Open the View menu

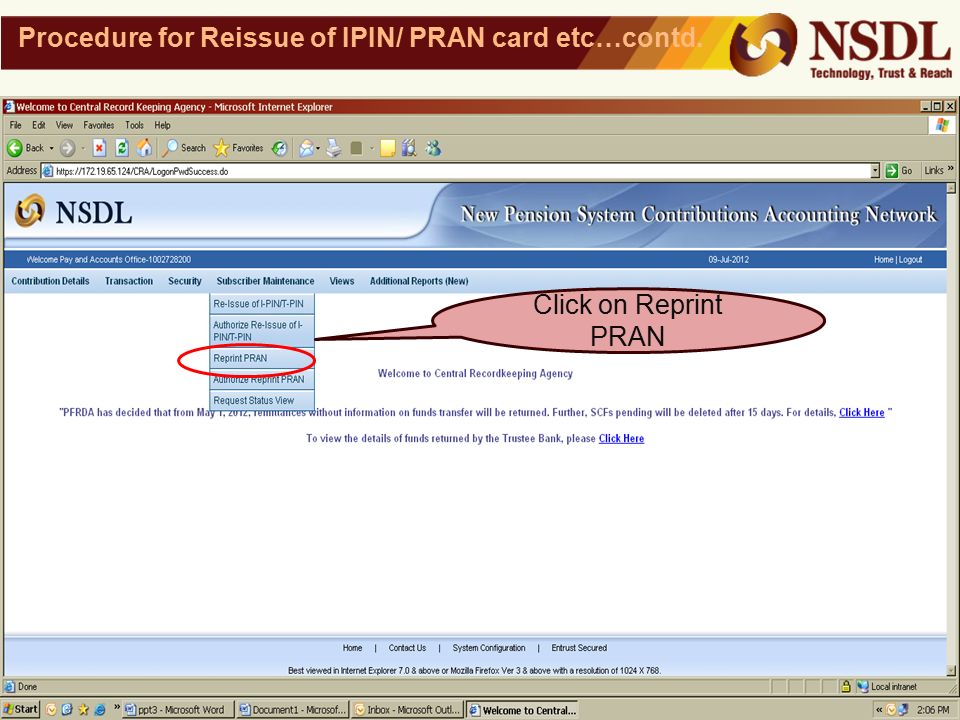64,126
